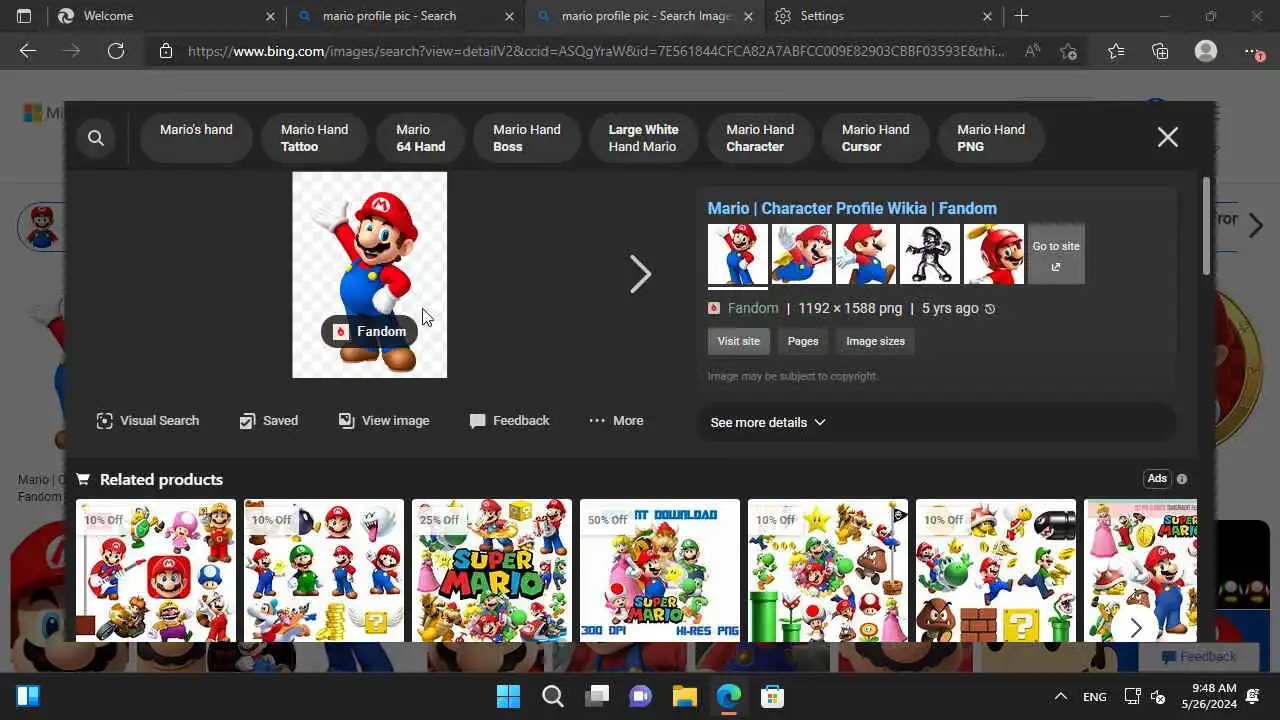The height and width of the screenshot is (720, 1280).
Task: Show hidden system tray icons
Action: click(x=1060, y=696)
